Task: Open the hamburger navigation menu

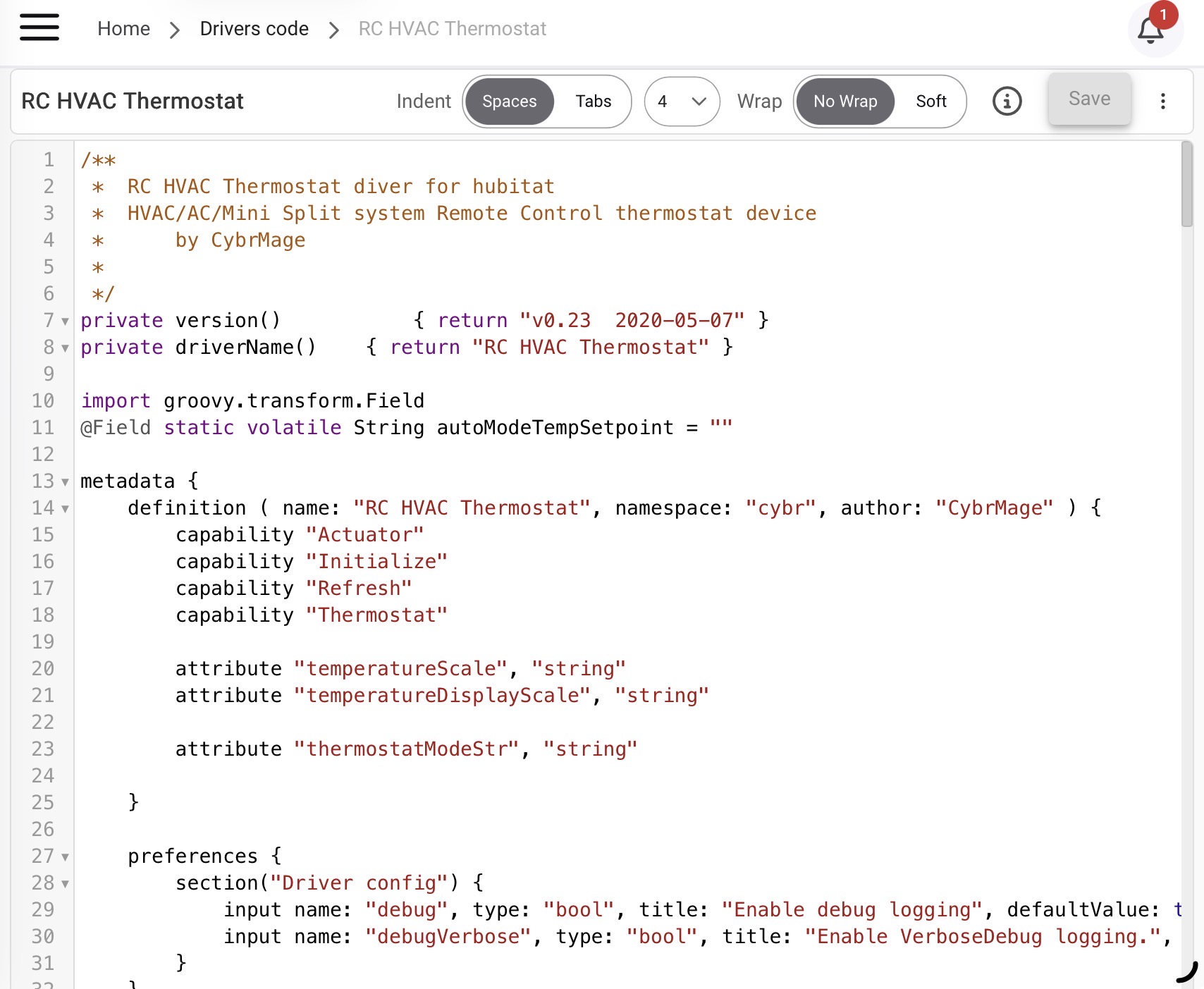Action: point(39,28)
